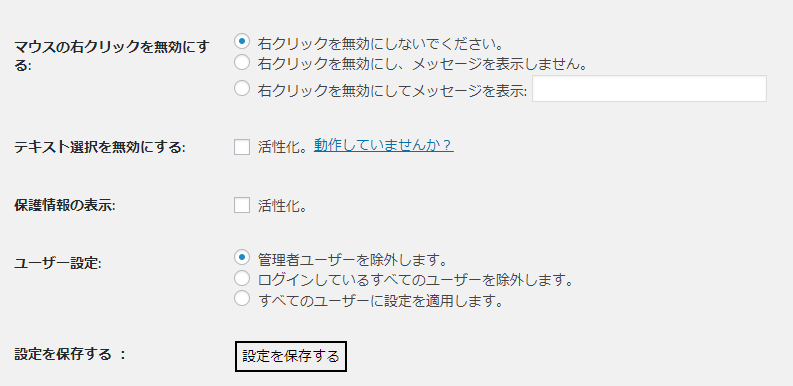Click '活性化。' label in テキスト選択 row
The image size is (793, 386).
pos(282,147)
